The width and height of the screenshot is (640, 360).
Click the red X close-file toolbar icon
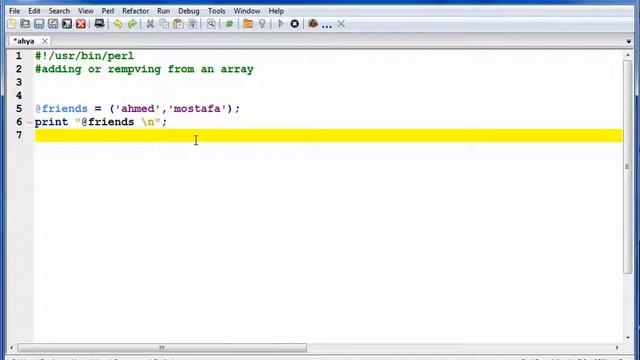tap(81, 24)
